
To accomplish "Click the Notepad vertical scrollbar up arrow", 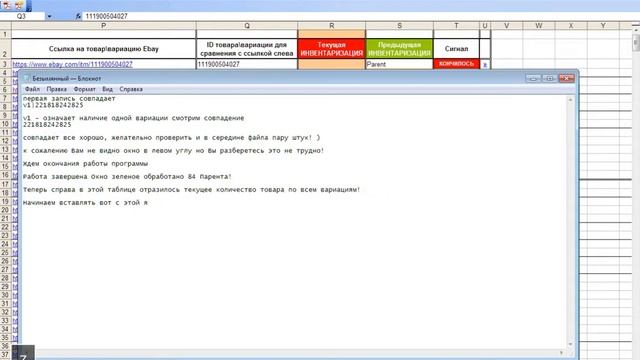I will (570, 100).
